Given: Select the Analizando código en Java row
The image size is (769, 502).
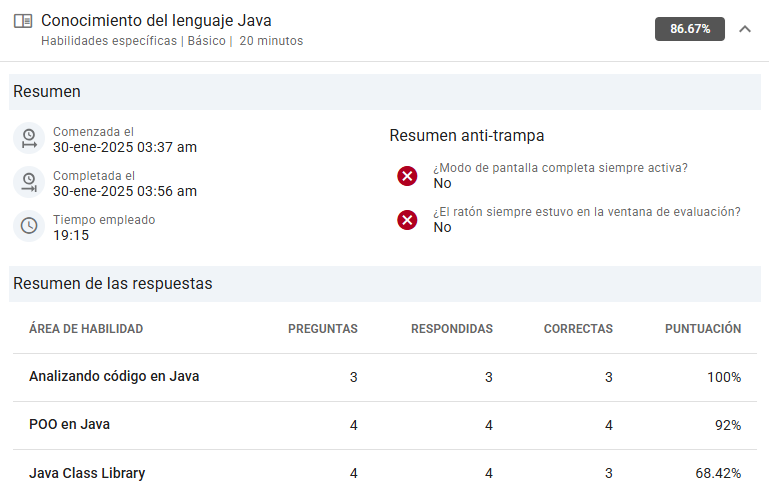Looking at the screenshot, I should [114, 377].
